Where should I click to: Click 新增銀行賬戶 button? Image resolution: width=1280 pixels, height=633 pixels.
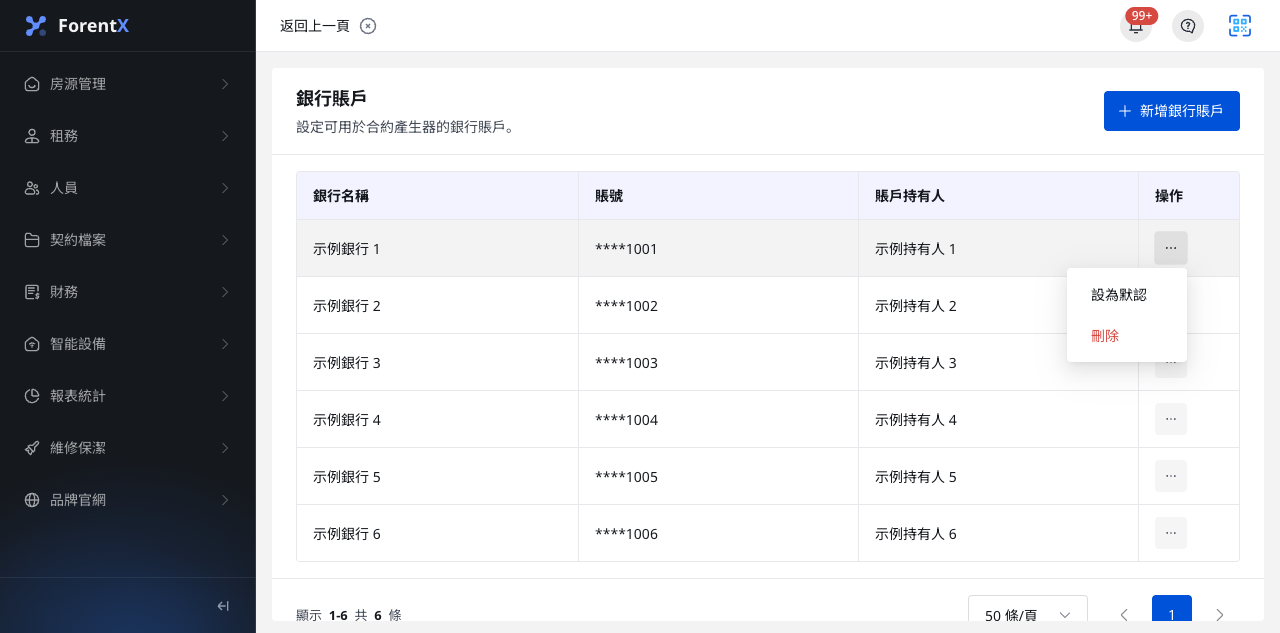coord(1172,111)
